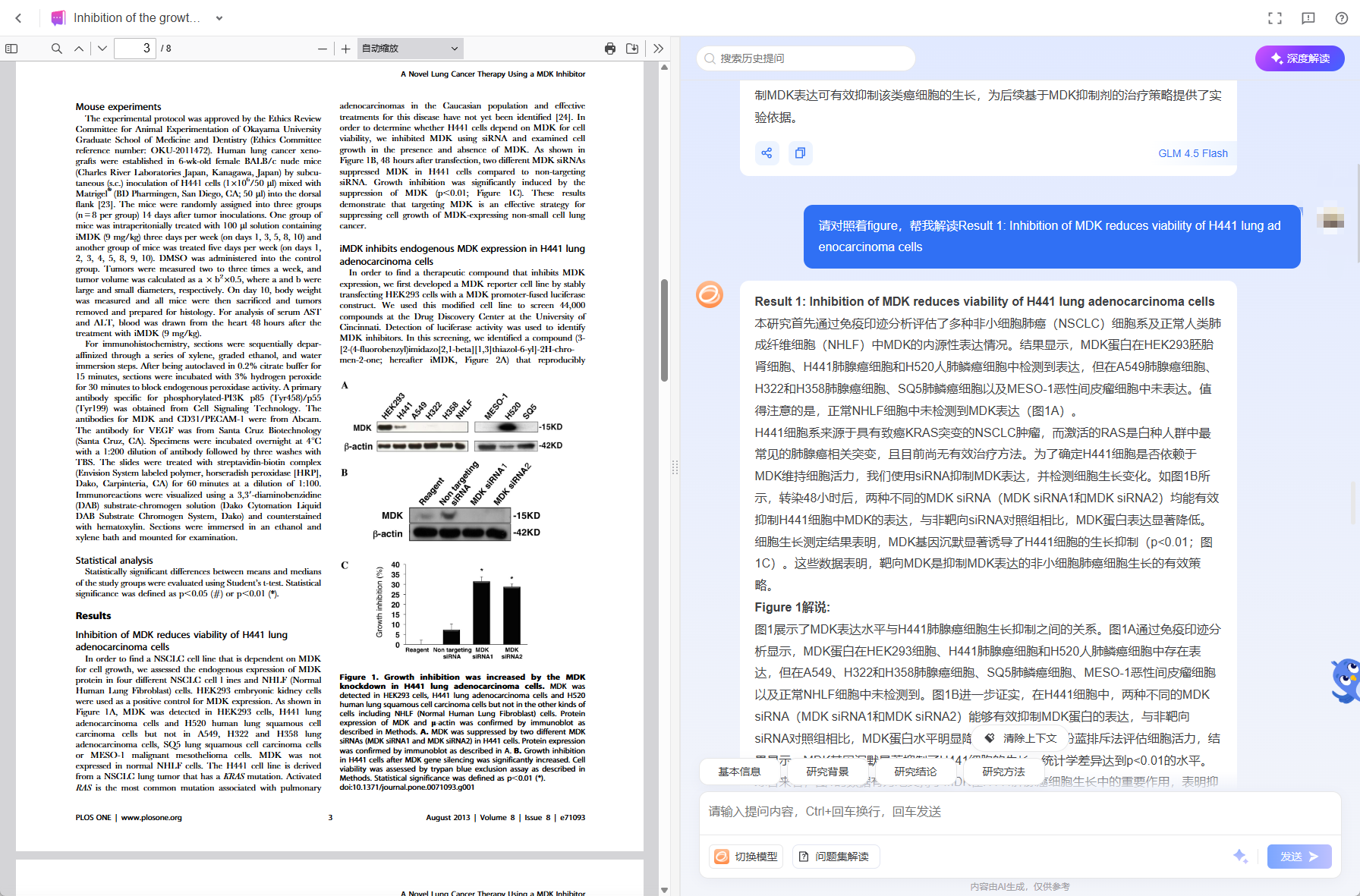Click the page number input field
Viewport: 1360px width, 896px height.
point(135,49)
